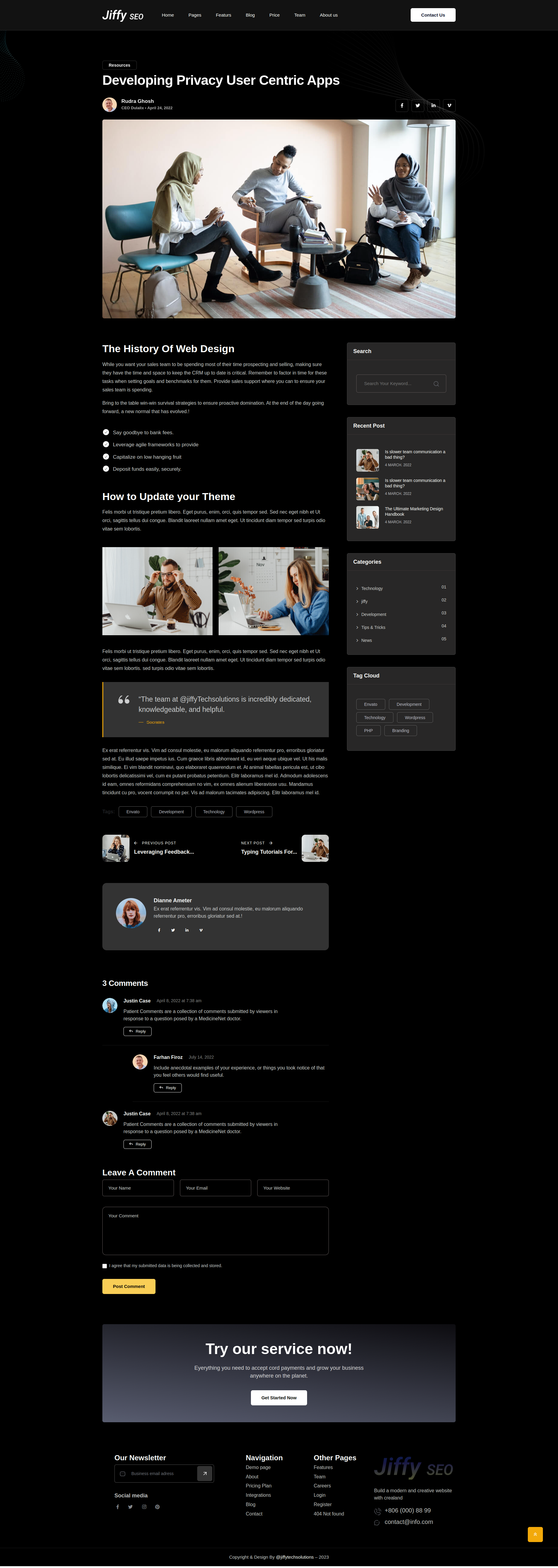Submit newsletter email with the arrow icon
Image resolution: width=558 pixels, height=1568 pixels.
(205, 1474)
